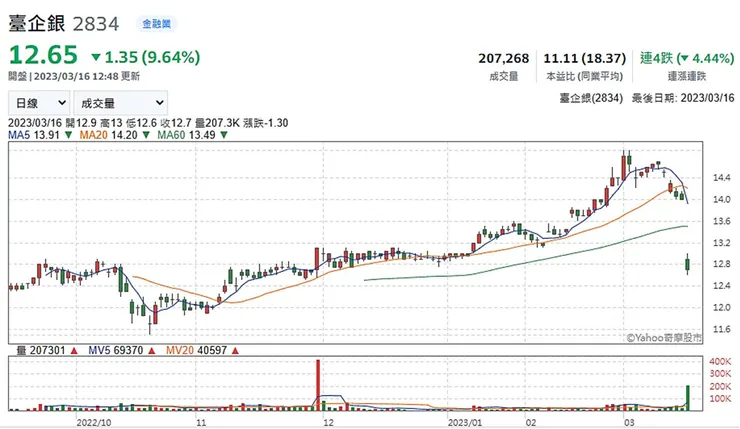Click the 最後日期: 2023/03/16 text

coord(683,98)
